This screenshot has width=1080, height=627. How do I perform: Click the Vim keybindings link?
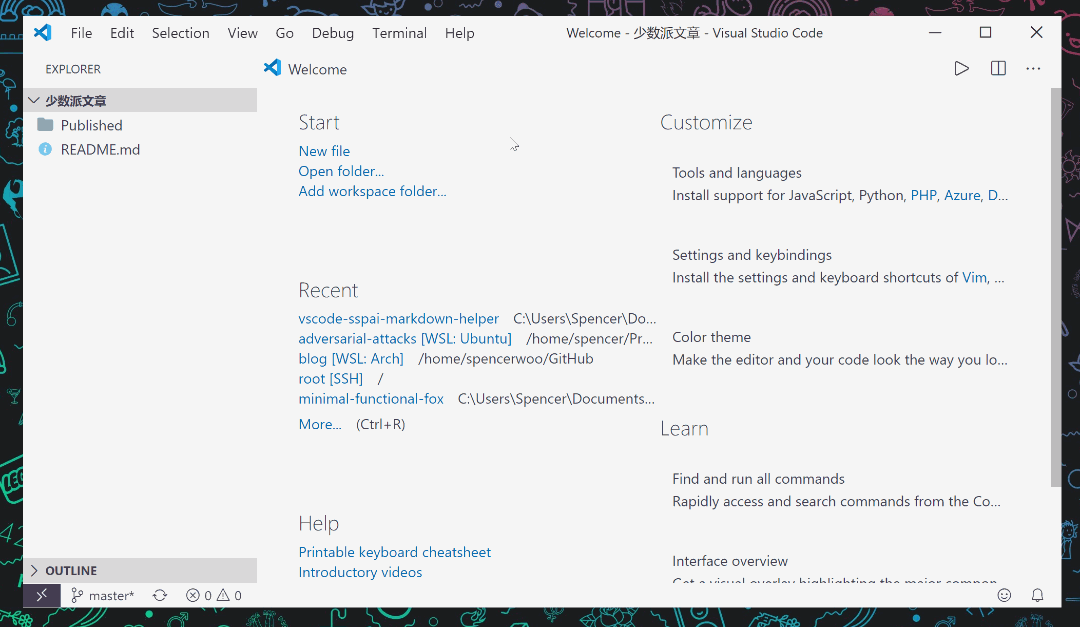pos(974,277)
